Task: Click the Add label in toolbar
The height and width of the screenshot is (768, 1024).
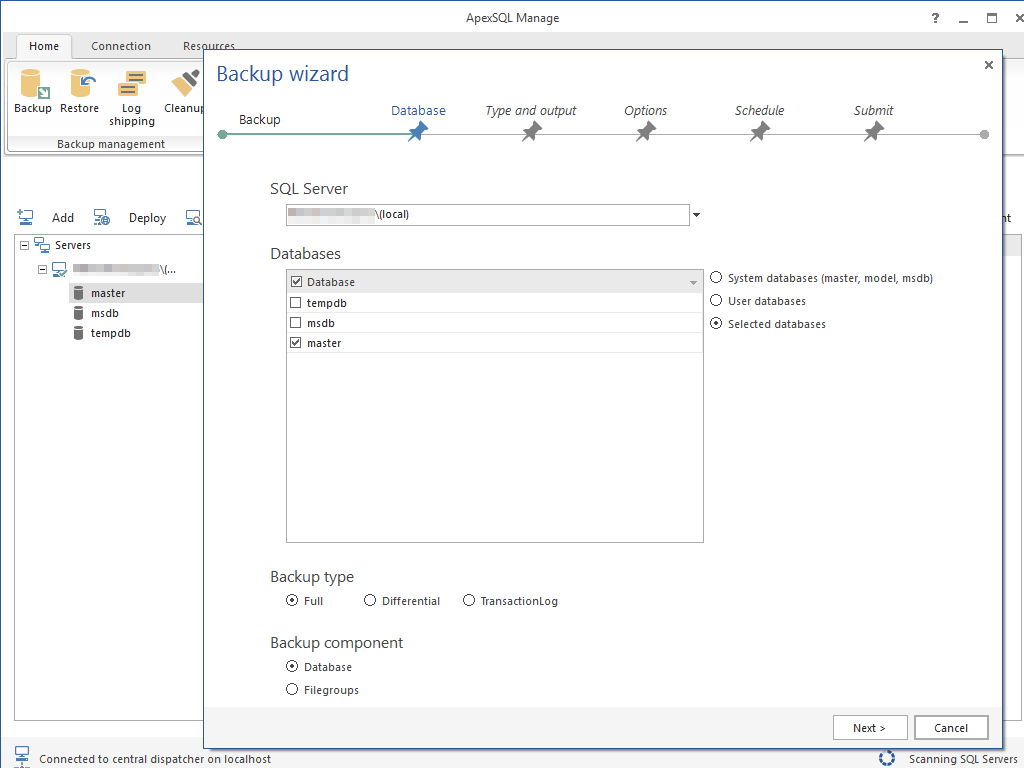Action: tap(63, 217)
